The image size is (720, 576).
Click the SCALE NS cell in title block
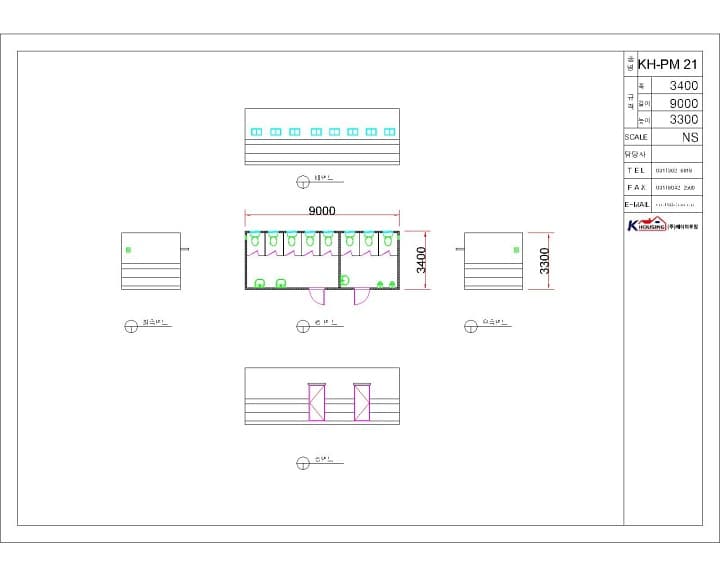click(x=663, y=137)
